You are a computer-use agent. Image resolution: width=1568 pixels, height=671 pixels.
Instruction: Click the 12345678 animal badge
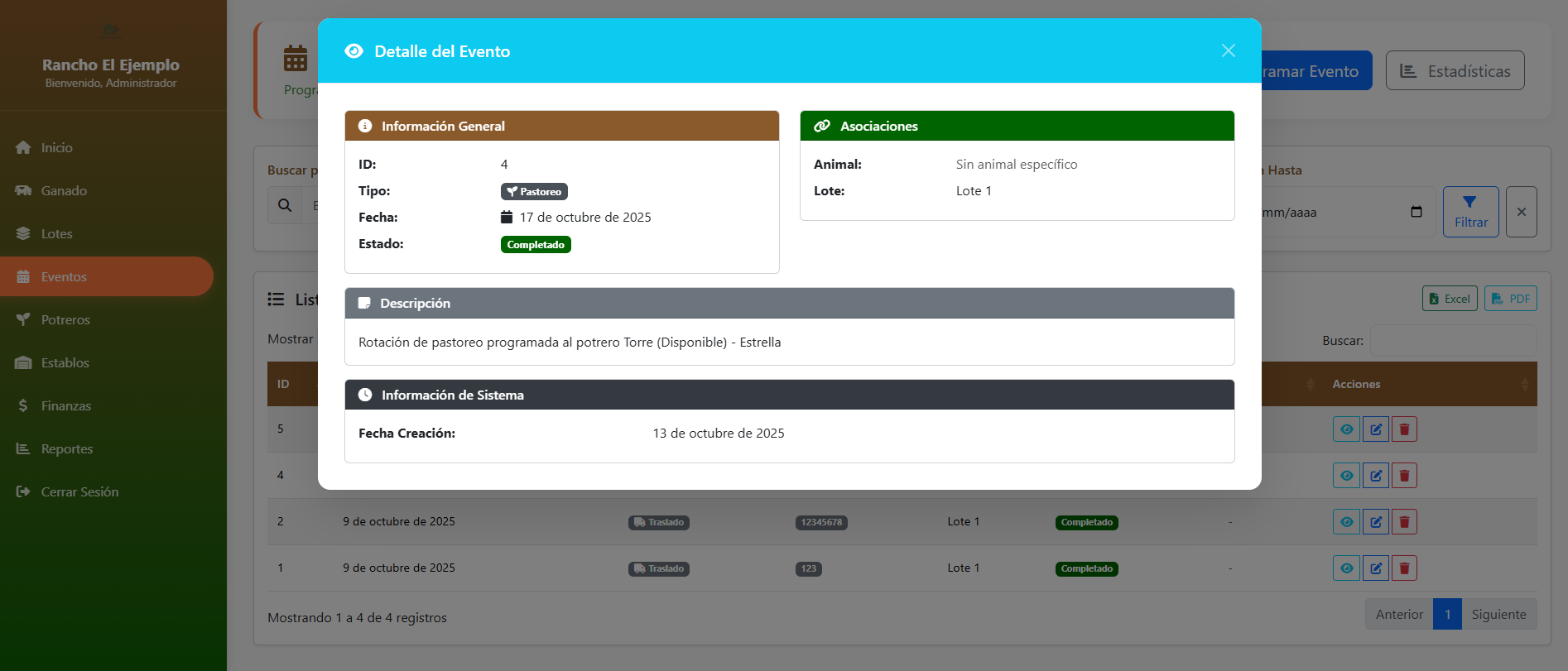821,522
